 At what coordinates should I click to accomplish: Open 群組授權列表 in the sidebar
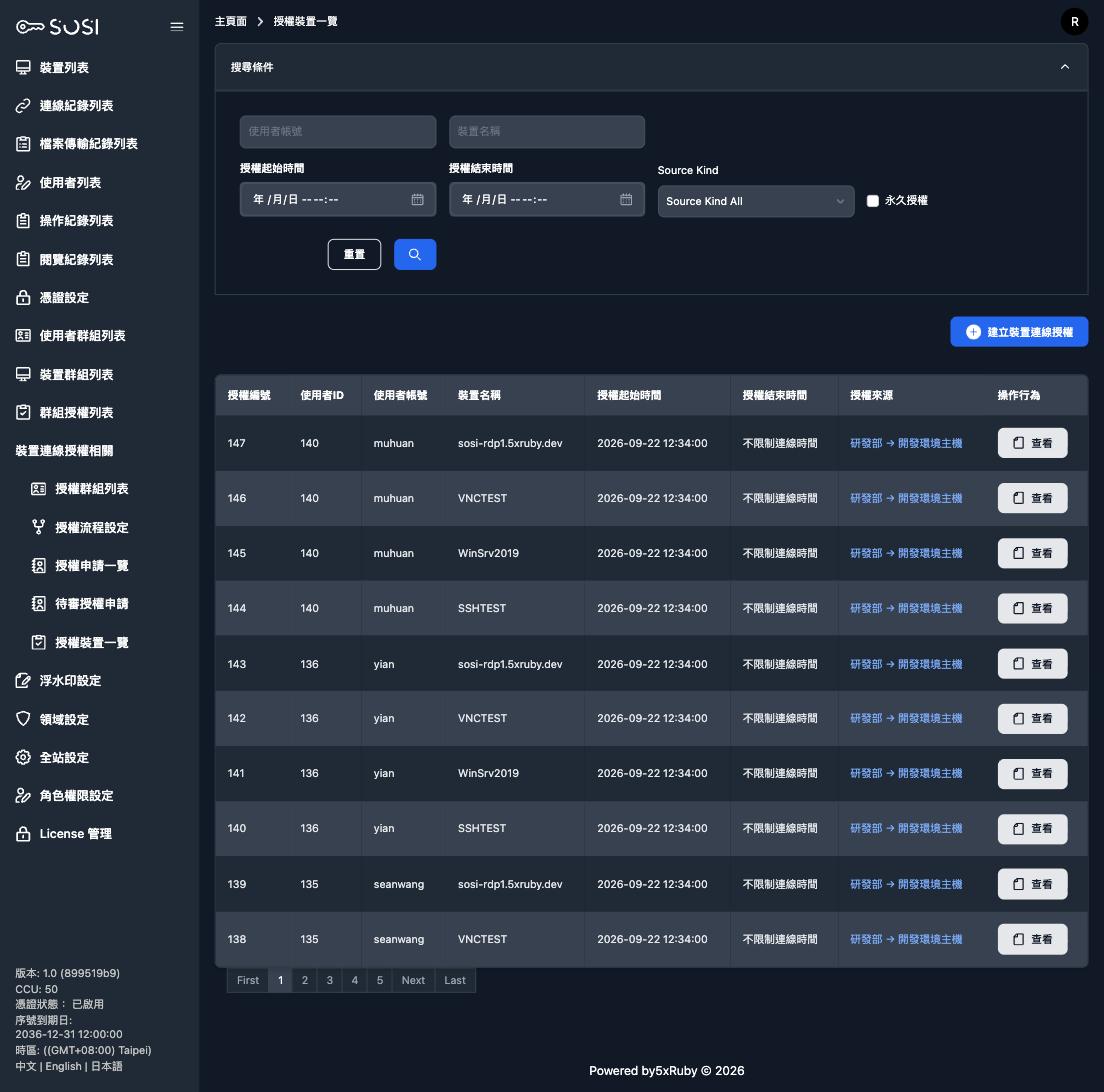pyautogui.click(x=76, y=413)
